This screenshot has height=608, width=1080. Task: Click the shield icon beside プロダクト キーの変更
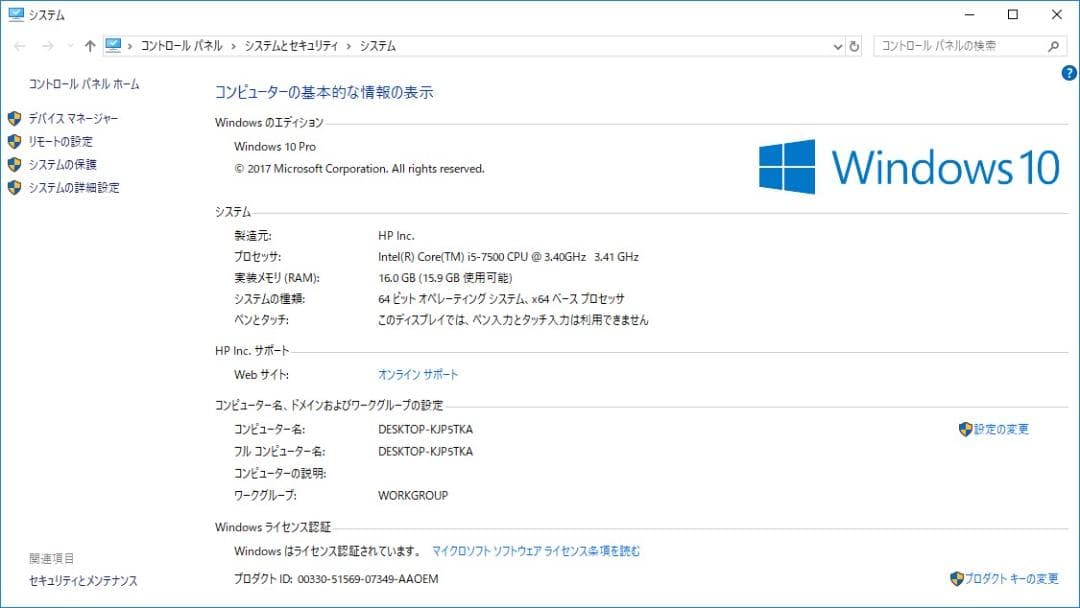point(959,578)
